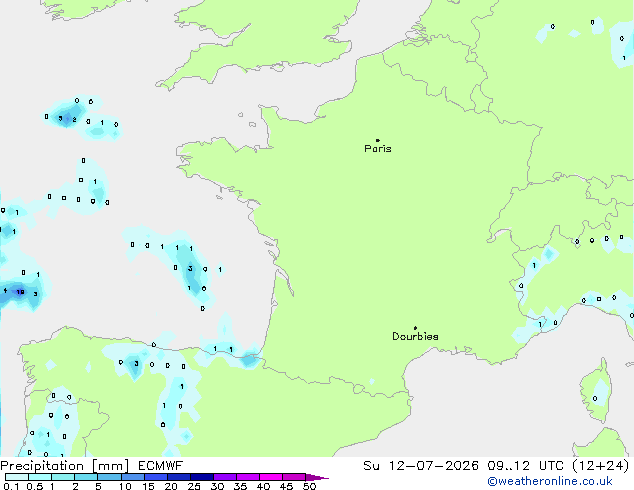Click the Dourbies location label
The height and width of the screenshot is (490, 634).
(x=415, y=336)
